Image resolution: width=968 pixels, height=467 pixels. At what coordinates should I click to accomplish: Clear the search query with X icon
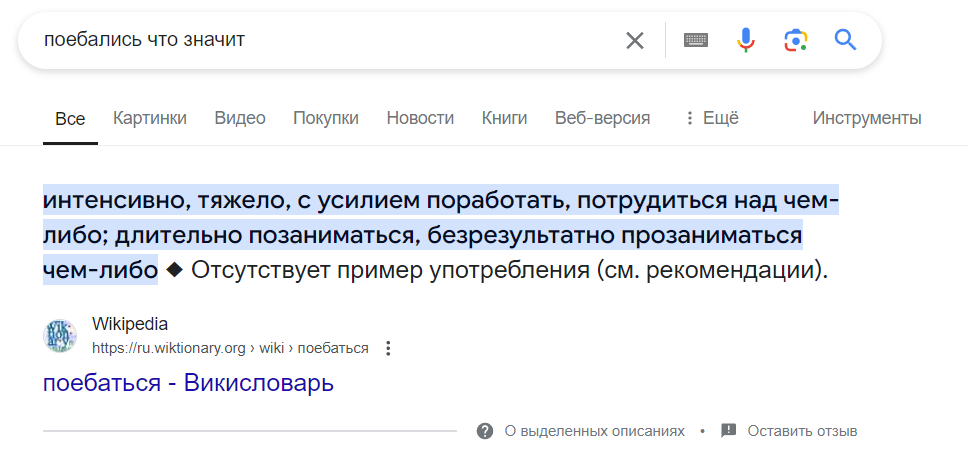pos(635,40)
